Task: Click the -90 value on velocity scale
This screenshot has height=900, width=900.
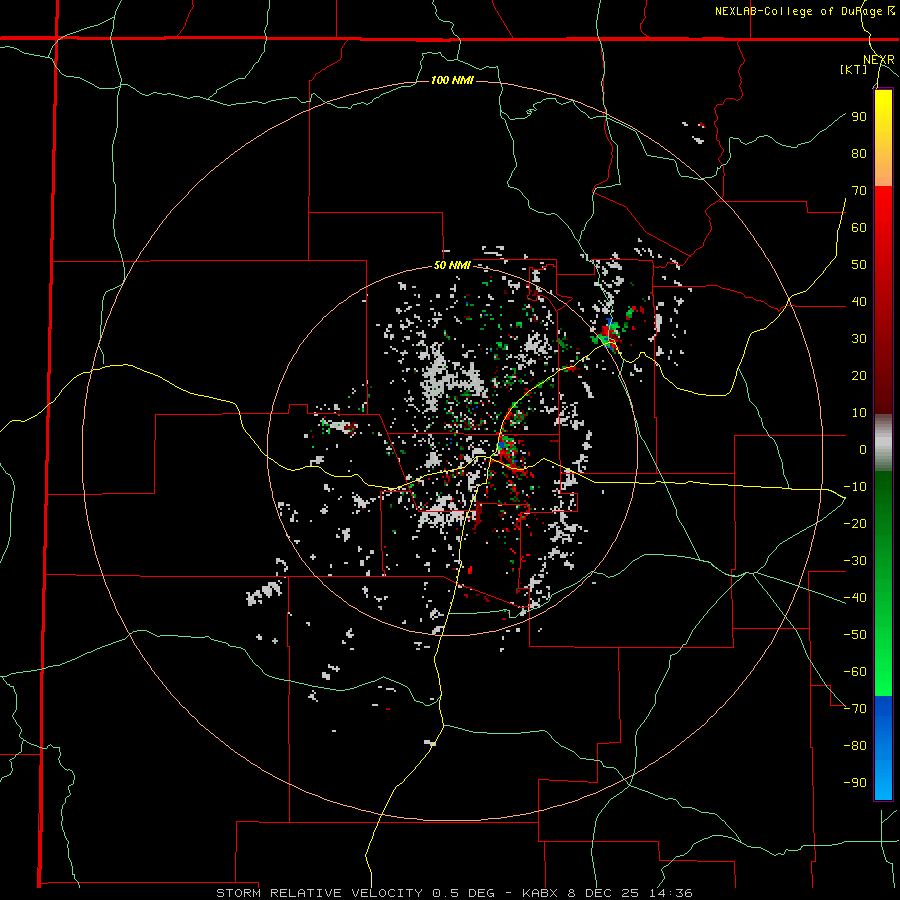Action: point(855,783)
